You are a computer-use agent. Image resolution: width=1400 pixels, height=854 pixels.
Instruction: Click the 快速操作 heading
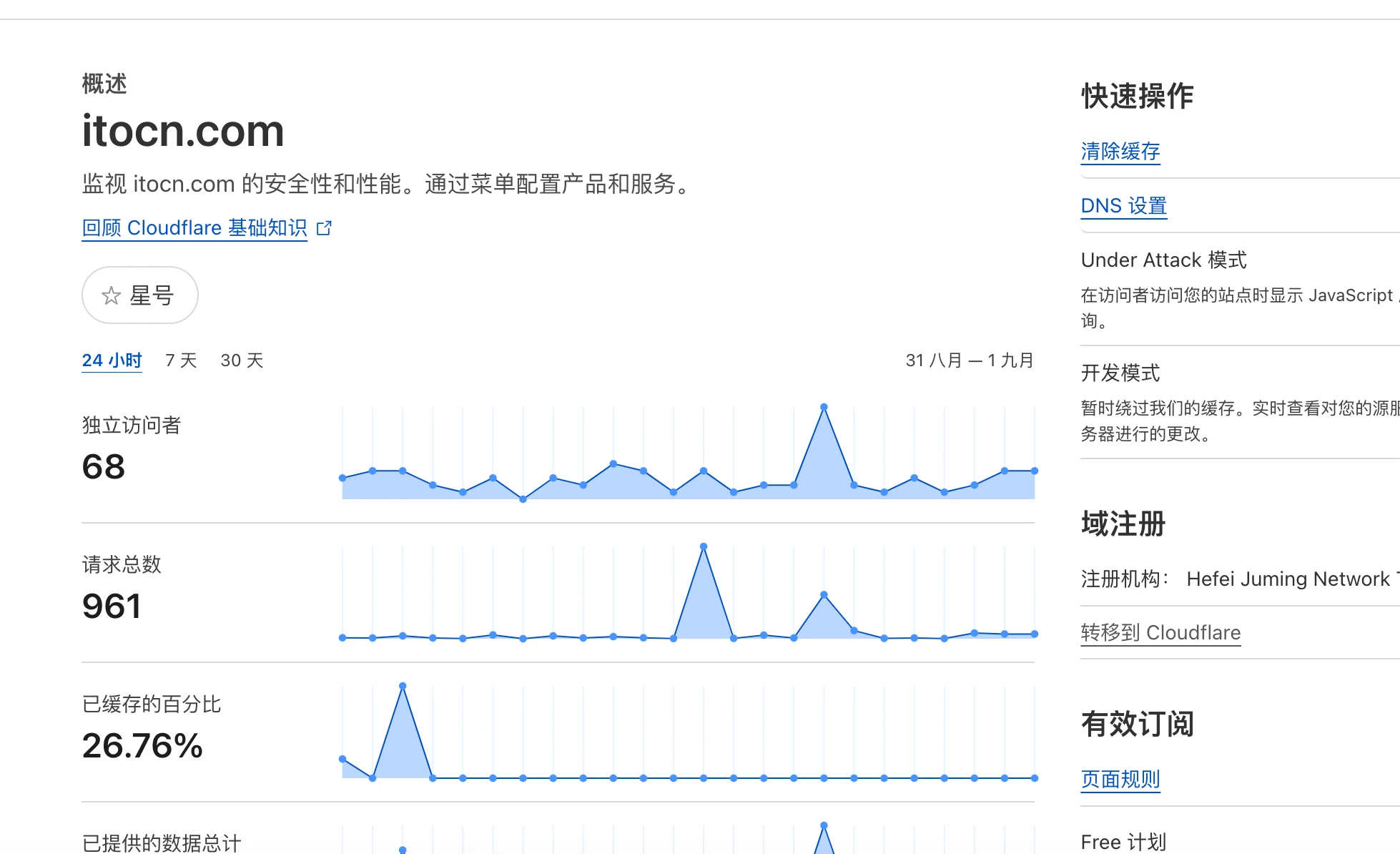pos(1138,97)
